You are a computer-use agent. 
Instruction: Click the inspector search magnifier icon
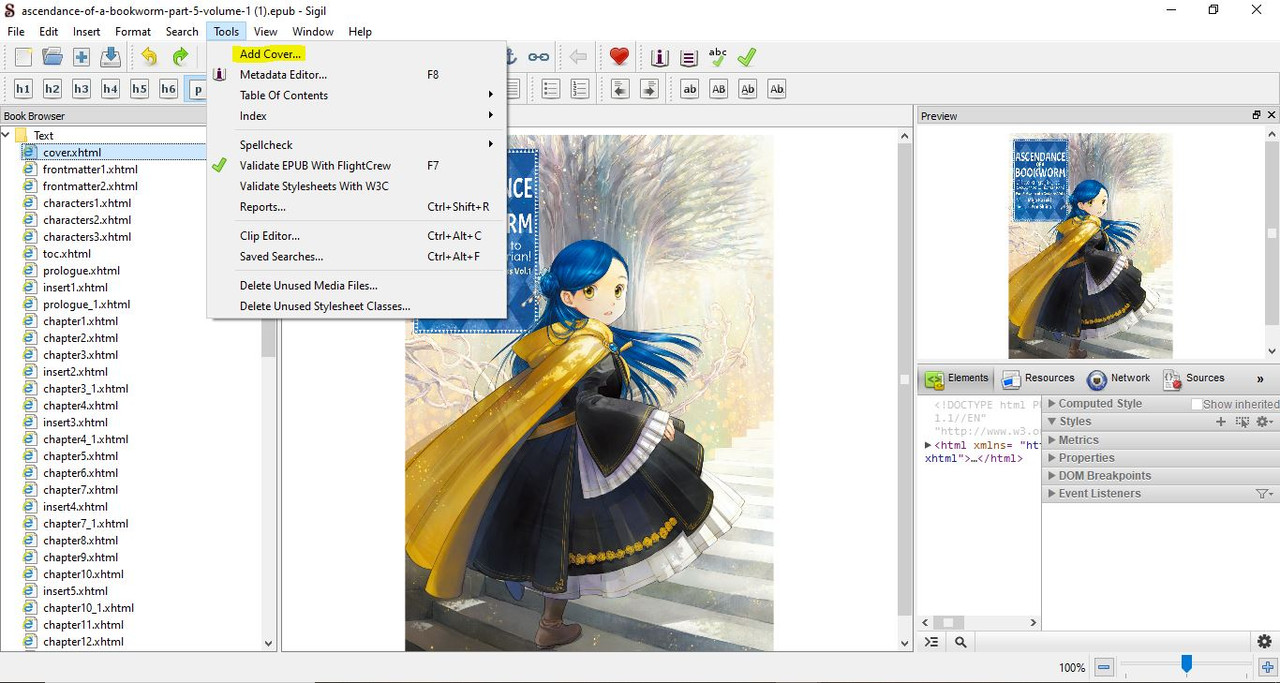tap(960, 642)
